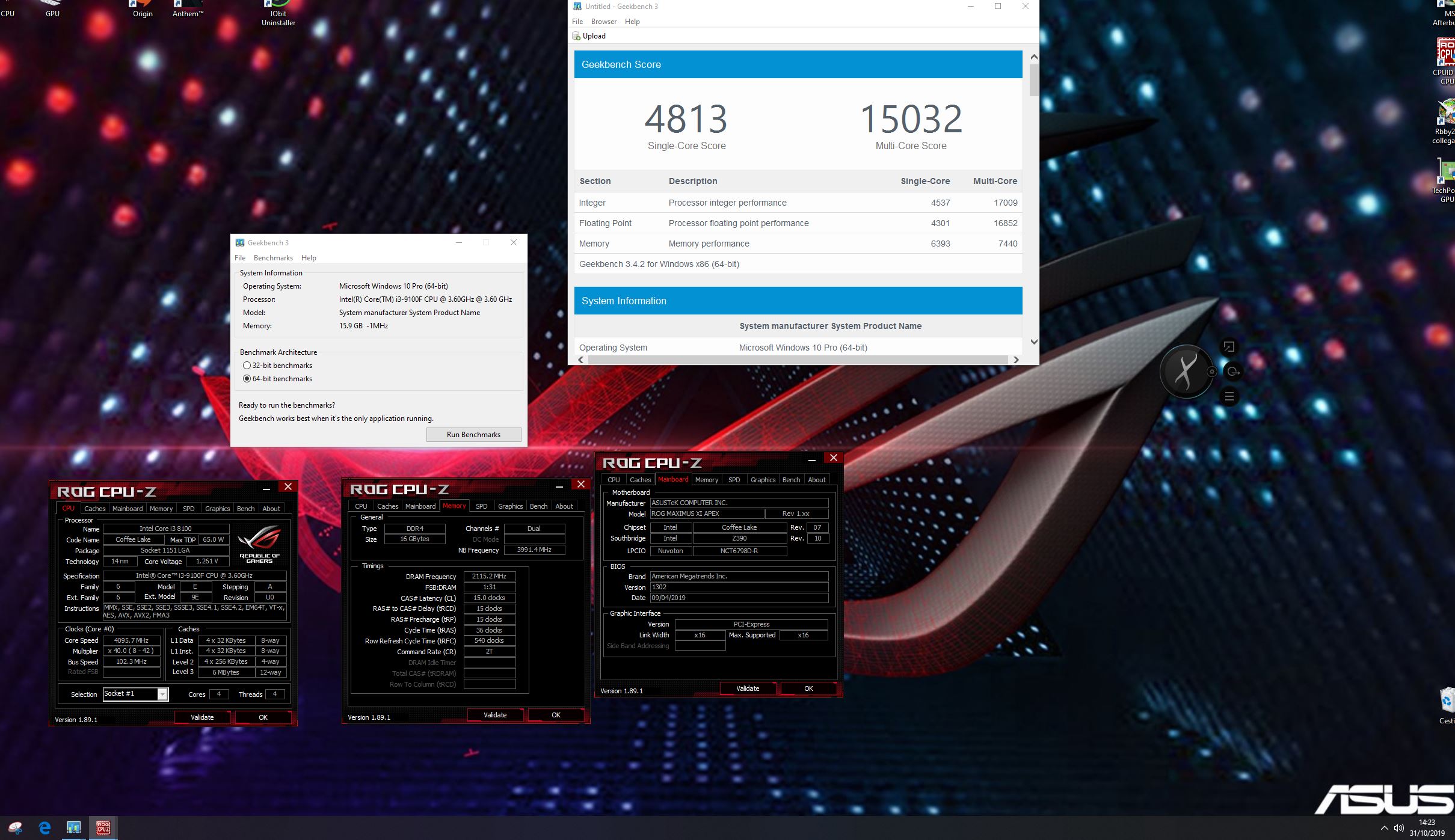The image size is (1455, 840).
Task: Click the Geekbench vertical scrollbar thumb
Action: coord(1033,80)
